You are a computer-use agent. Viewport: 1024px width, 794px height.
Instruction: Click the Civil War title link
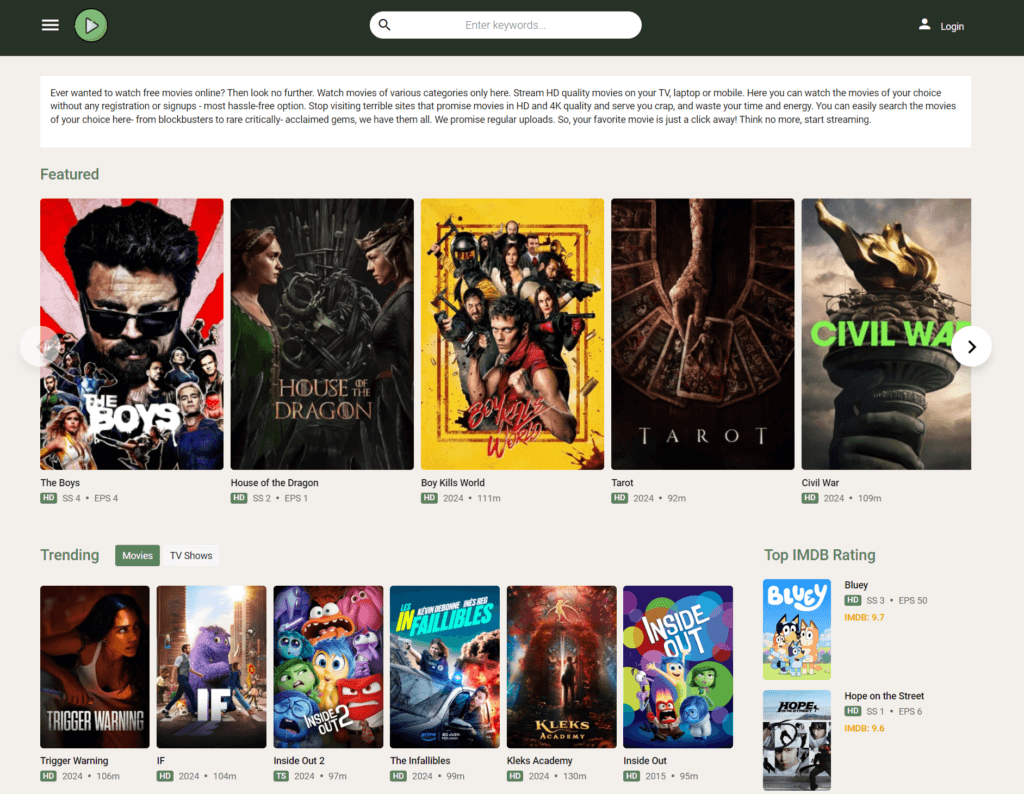pyautogui.click(x=820, y=483)
